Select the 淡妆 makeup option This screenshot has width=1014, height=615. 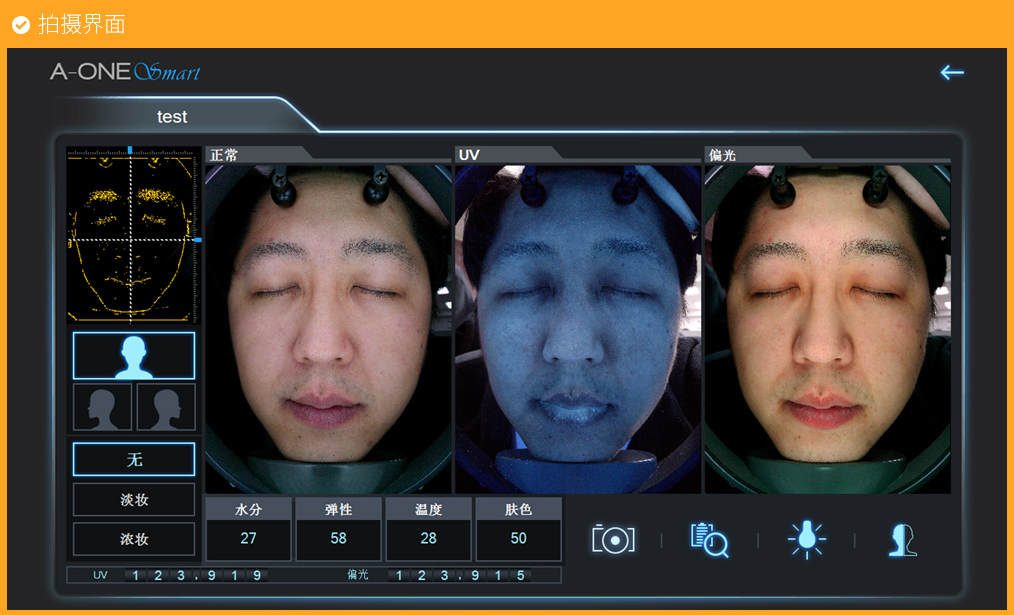point(134,499)
